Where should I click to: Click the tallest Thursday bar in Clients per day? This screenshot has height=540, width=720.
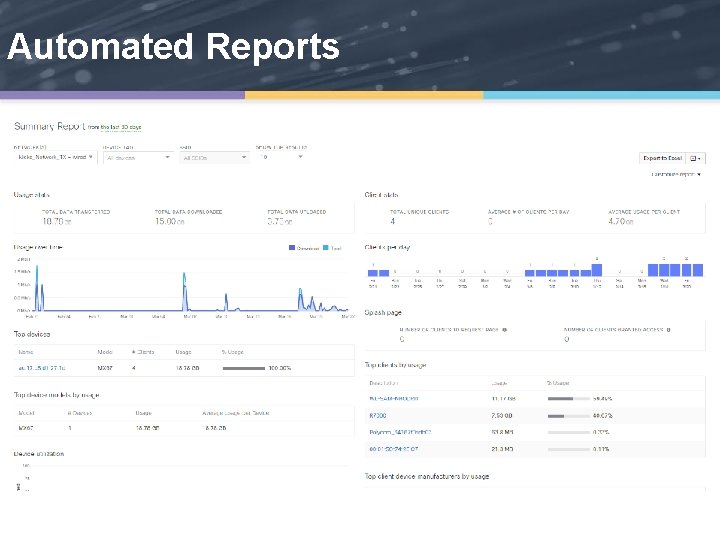[596, 270]
